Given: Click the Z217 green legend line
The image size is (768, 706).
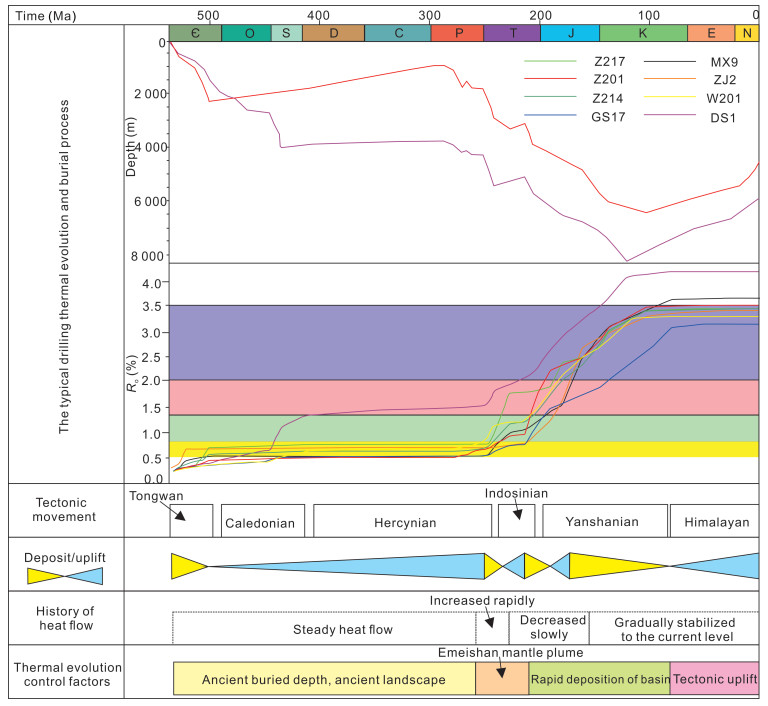Looking at the screenshot, I should pyautogui.click(x=551, y=60).
